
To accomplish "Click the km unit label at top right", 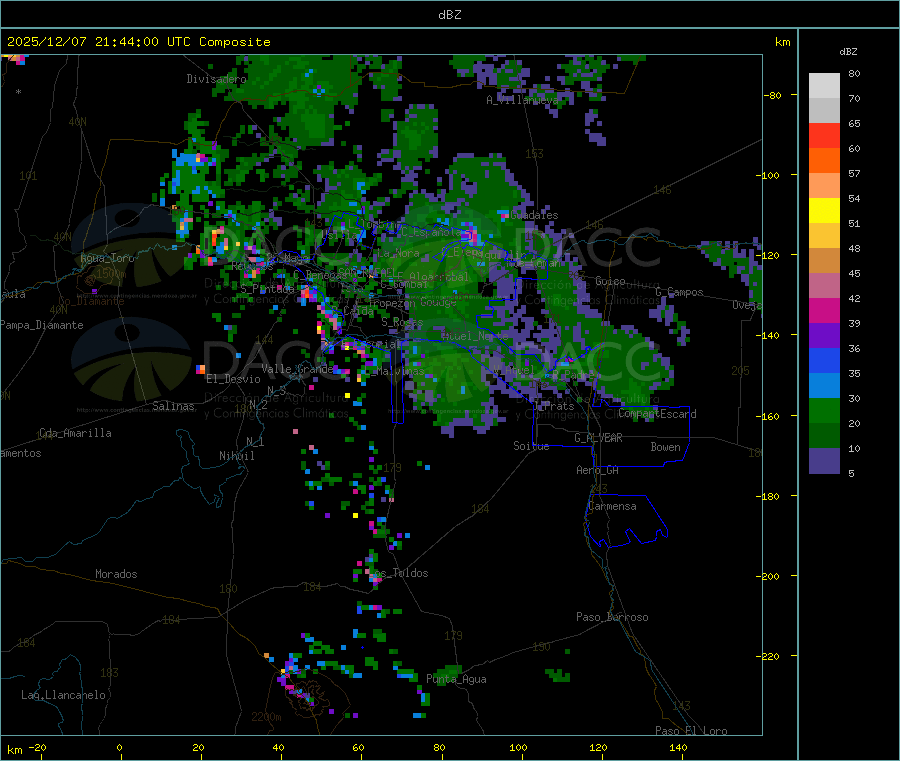I will 782,42.
